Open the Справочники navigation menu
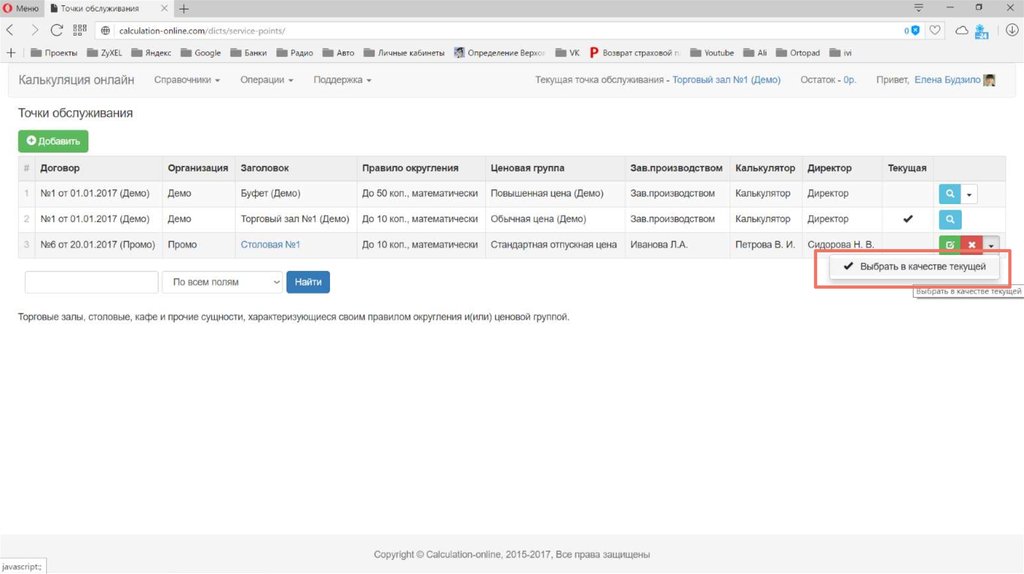The width and height of the screenshot is (1024, 574). tap(186, 80)
